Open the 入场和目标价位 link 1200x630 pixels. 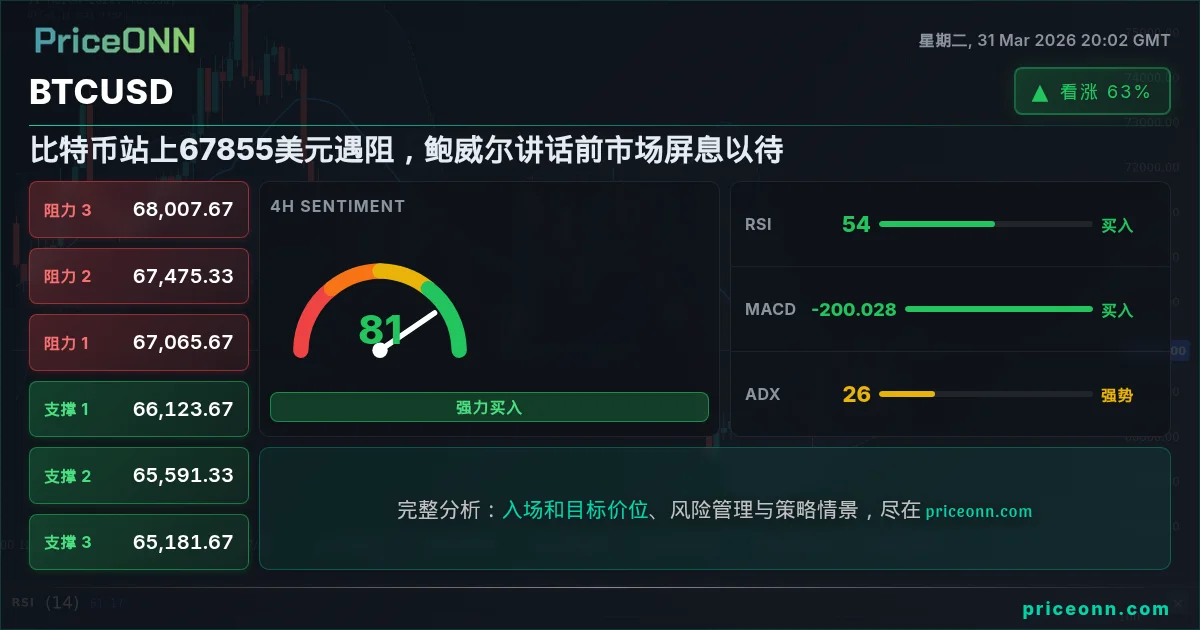click(x=575, y=510)
